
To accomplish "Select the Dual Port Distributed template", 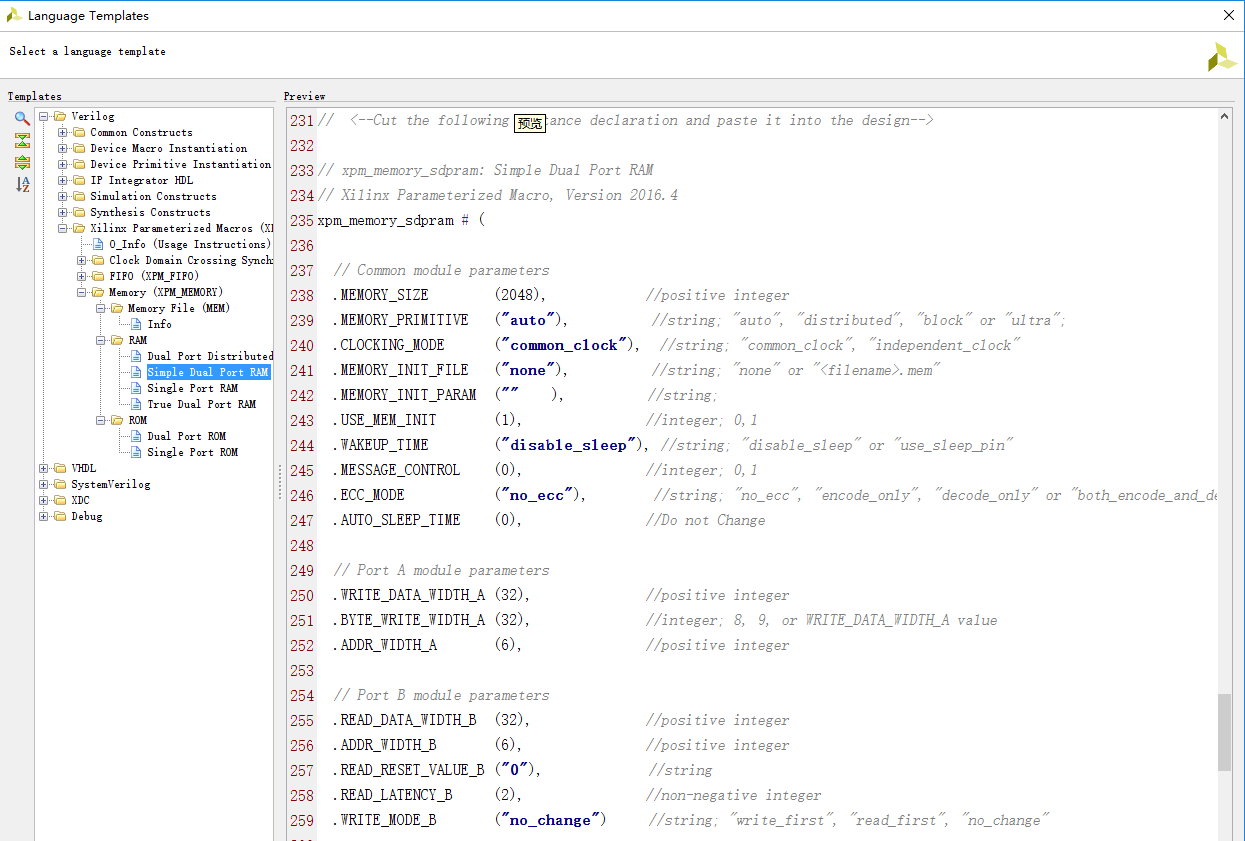I will pos(210,356).
